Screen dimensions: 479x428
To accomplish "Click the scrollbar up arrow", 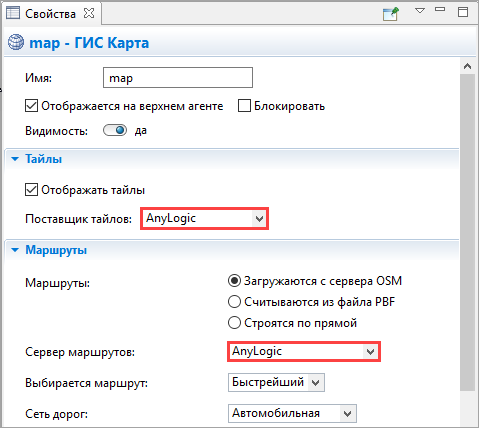I will pos(467,66).
